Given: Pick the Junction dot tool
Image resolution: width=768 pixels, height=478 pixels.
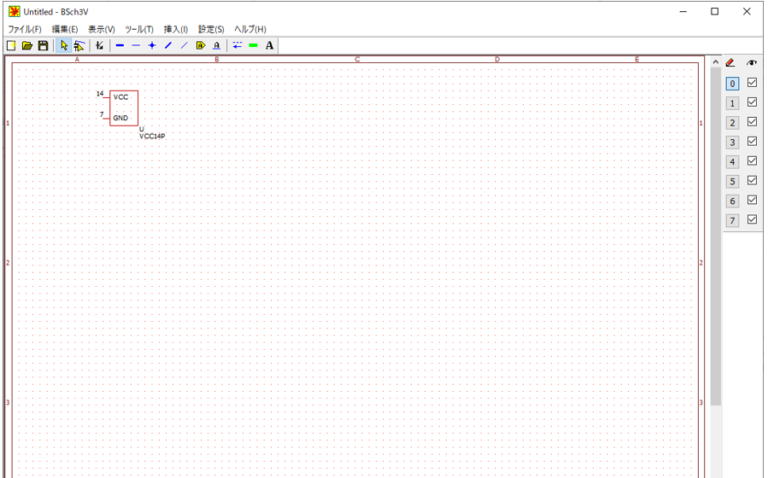Looking at the screenshot, I should (x=152, y=45).
